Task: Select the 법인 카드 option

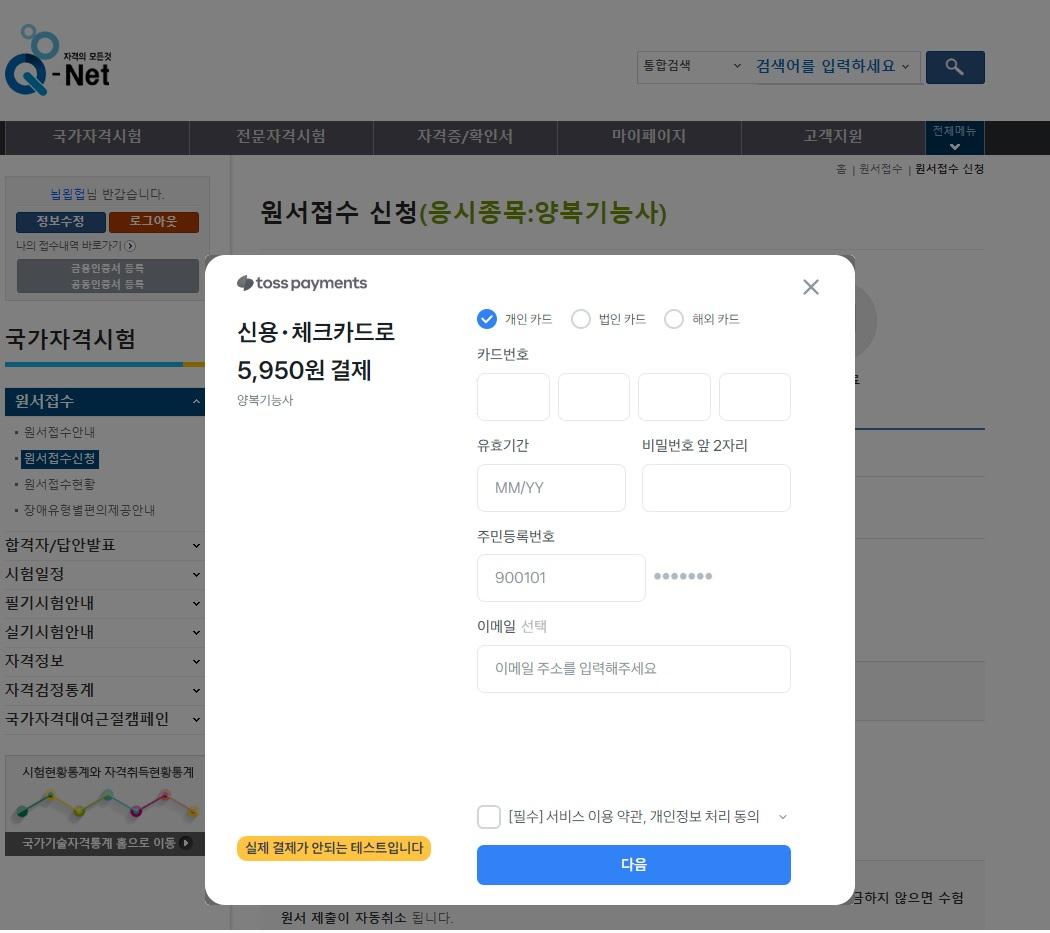Action: (x=581, y=319)
